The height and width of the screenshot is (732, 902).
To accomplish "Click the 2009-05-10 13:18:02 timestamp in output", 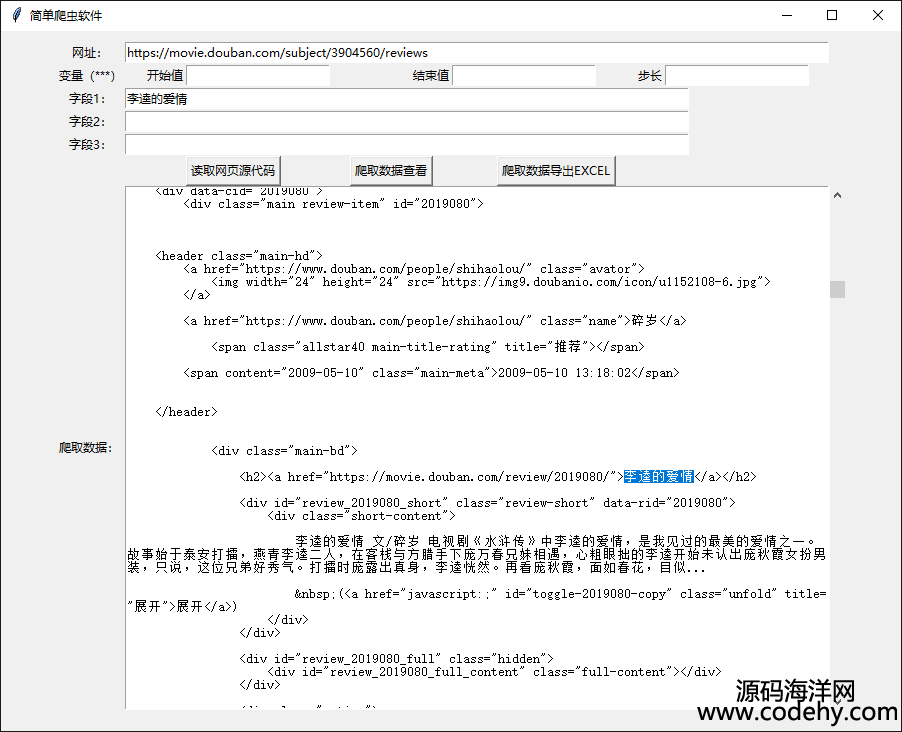I will [569, 373].
